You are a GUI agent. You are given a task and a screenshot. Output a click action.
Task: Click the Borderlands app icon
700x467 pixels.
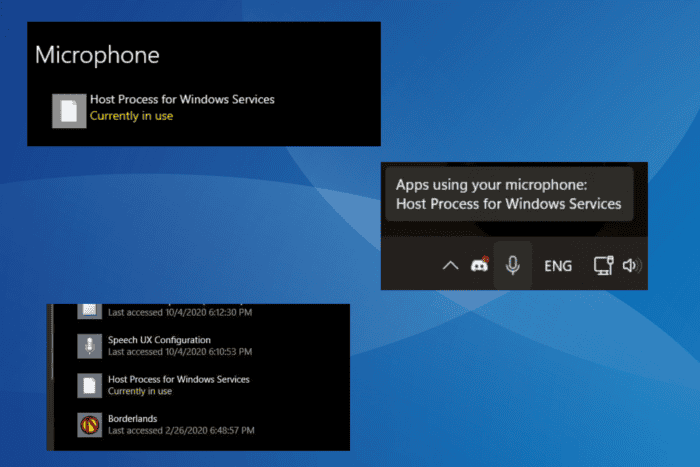90,425
